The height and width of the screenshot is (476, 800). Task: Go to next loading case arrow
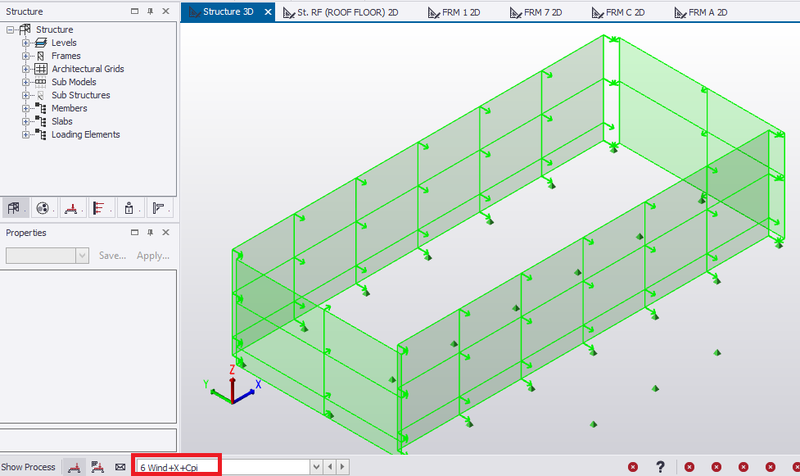342,467
